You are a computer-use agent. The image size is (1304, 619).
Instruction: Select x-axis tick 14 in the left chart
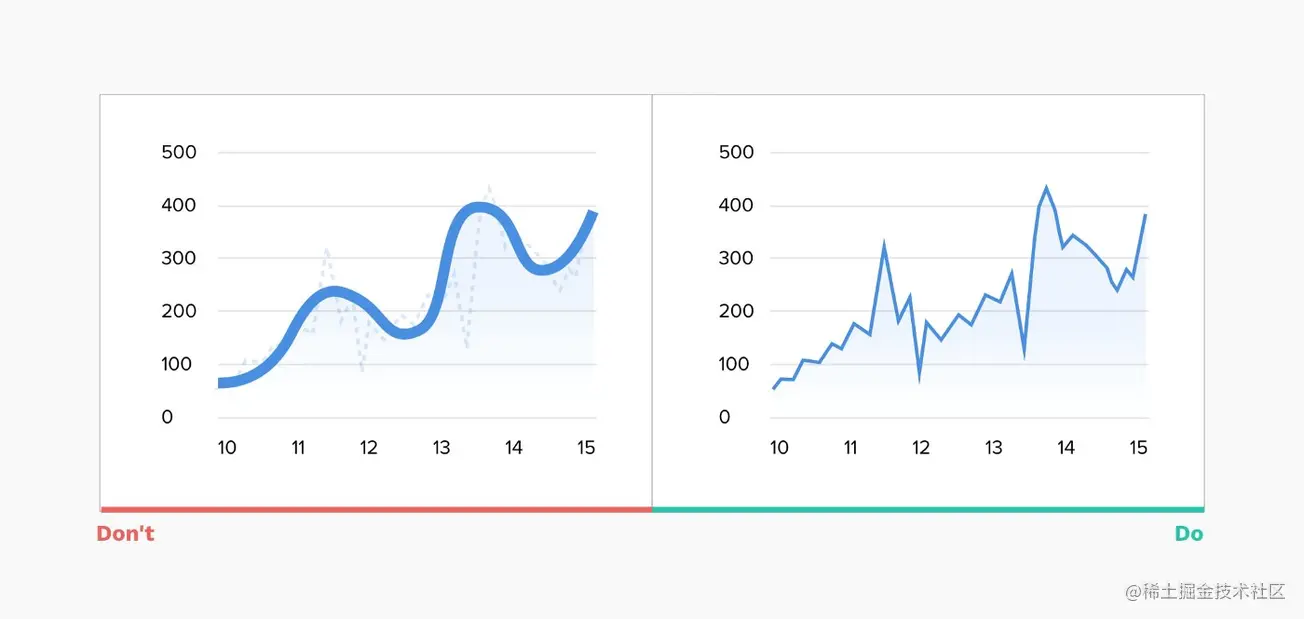point(513,447)
